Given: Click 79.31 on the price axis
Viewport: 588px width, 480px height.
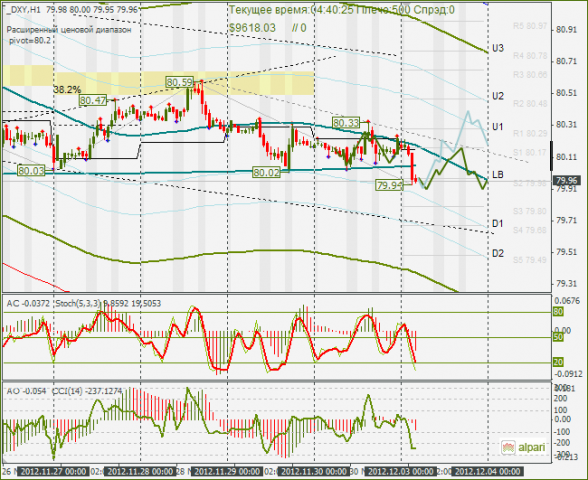Looking at the screenshot, I should pos(567,284).
